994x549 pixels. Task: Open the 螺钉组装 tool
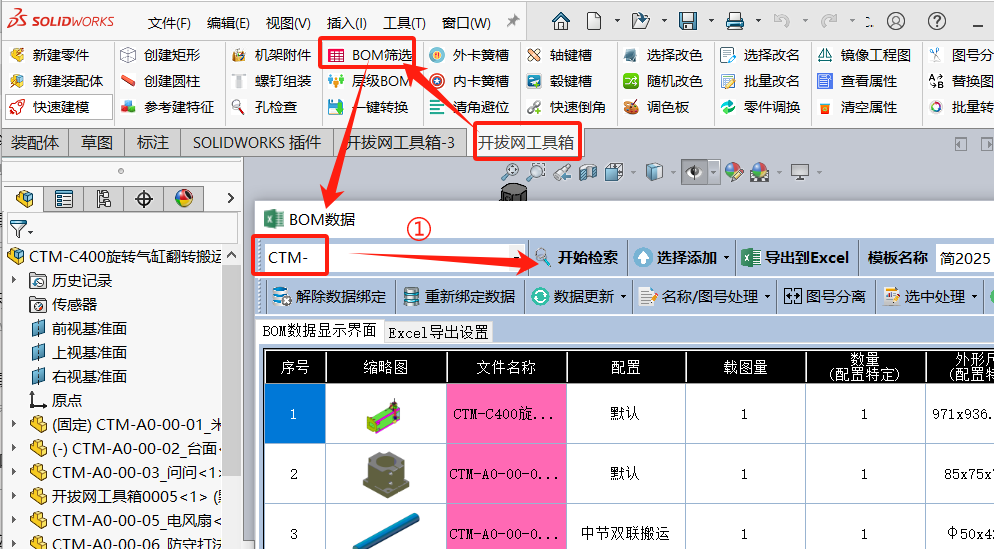pyautogui.click(x=271, y=81)
